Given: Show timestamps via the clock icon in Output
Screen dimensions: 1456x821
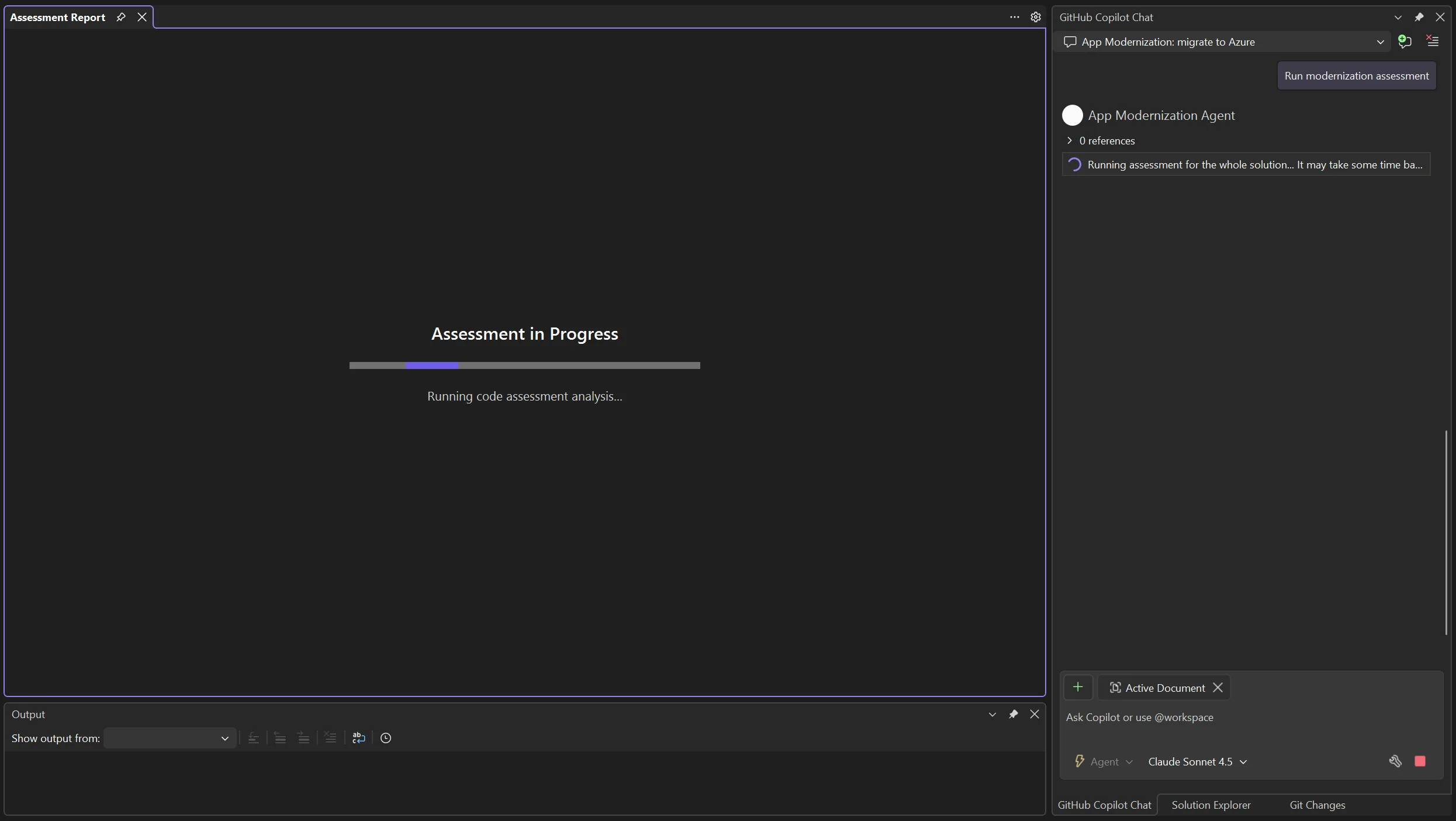Looking at the screenshot, I should [x=385, y=737].
